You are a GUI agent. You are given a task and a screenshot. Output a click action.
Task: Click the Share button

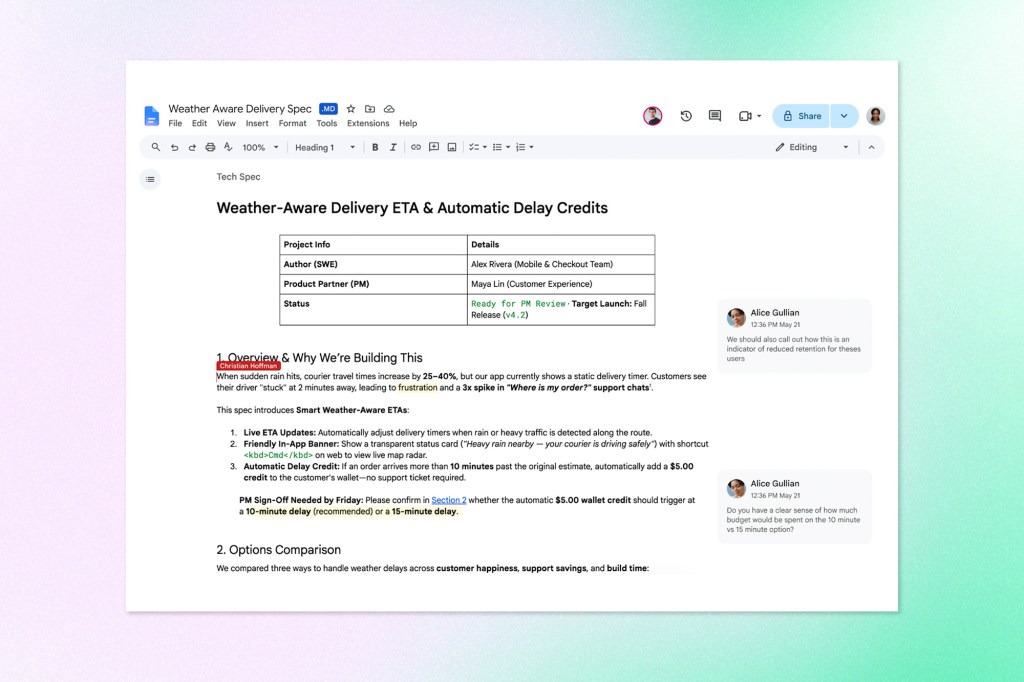[x=801, y=116]
